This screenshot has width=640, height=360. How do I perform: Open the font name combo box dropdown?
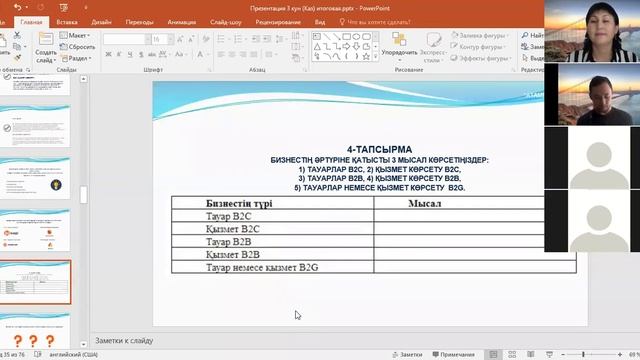pyautogui.click(x=147, y=39)
